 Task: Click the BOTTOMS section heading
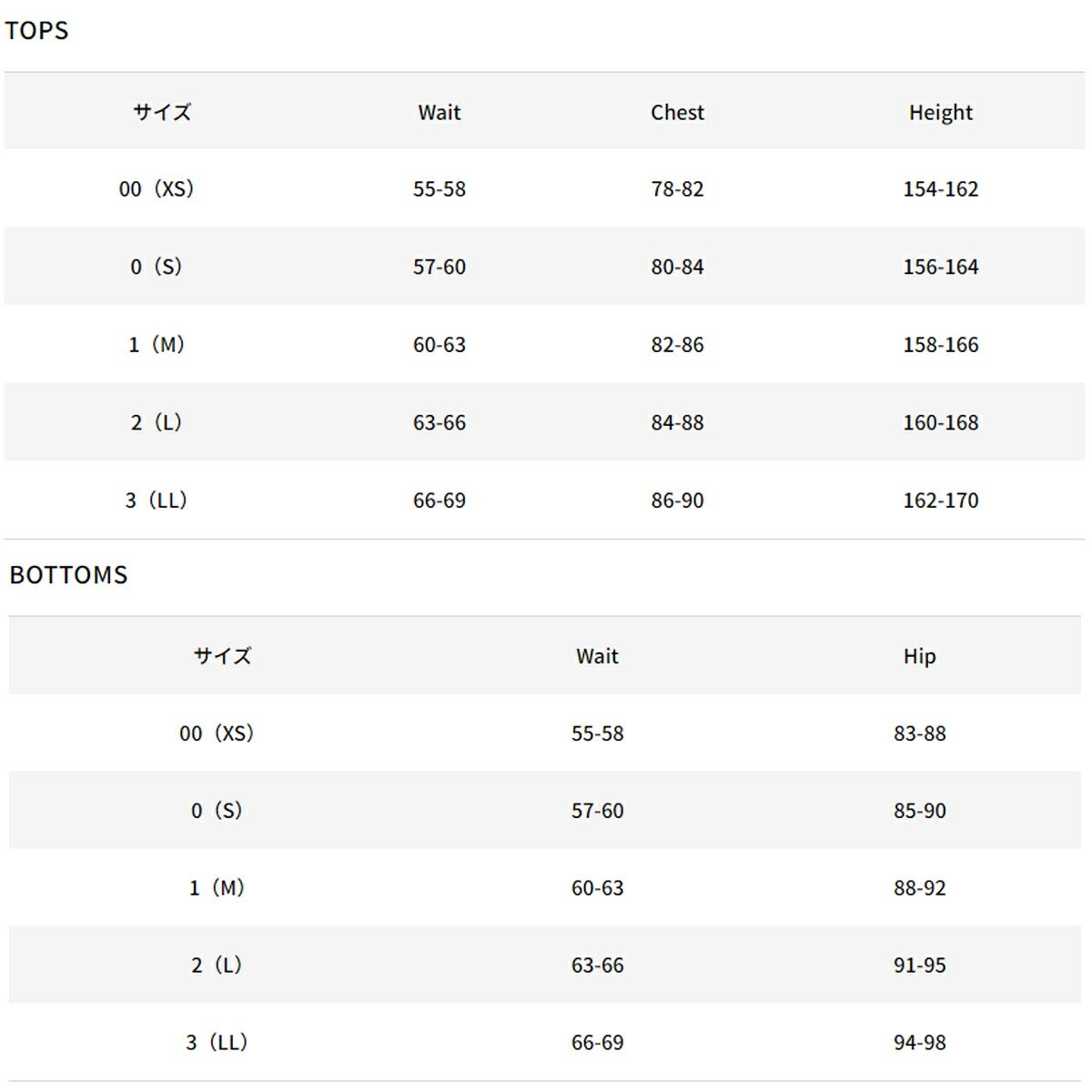tap(68, 575)
